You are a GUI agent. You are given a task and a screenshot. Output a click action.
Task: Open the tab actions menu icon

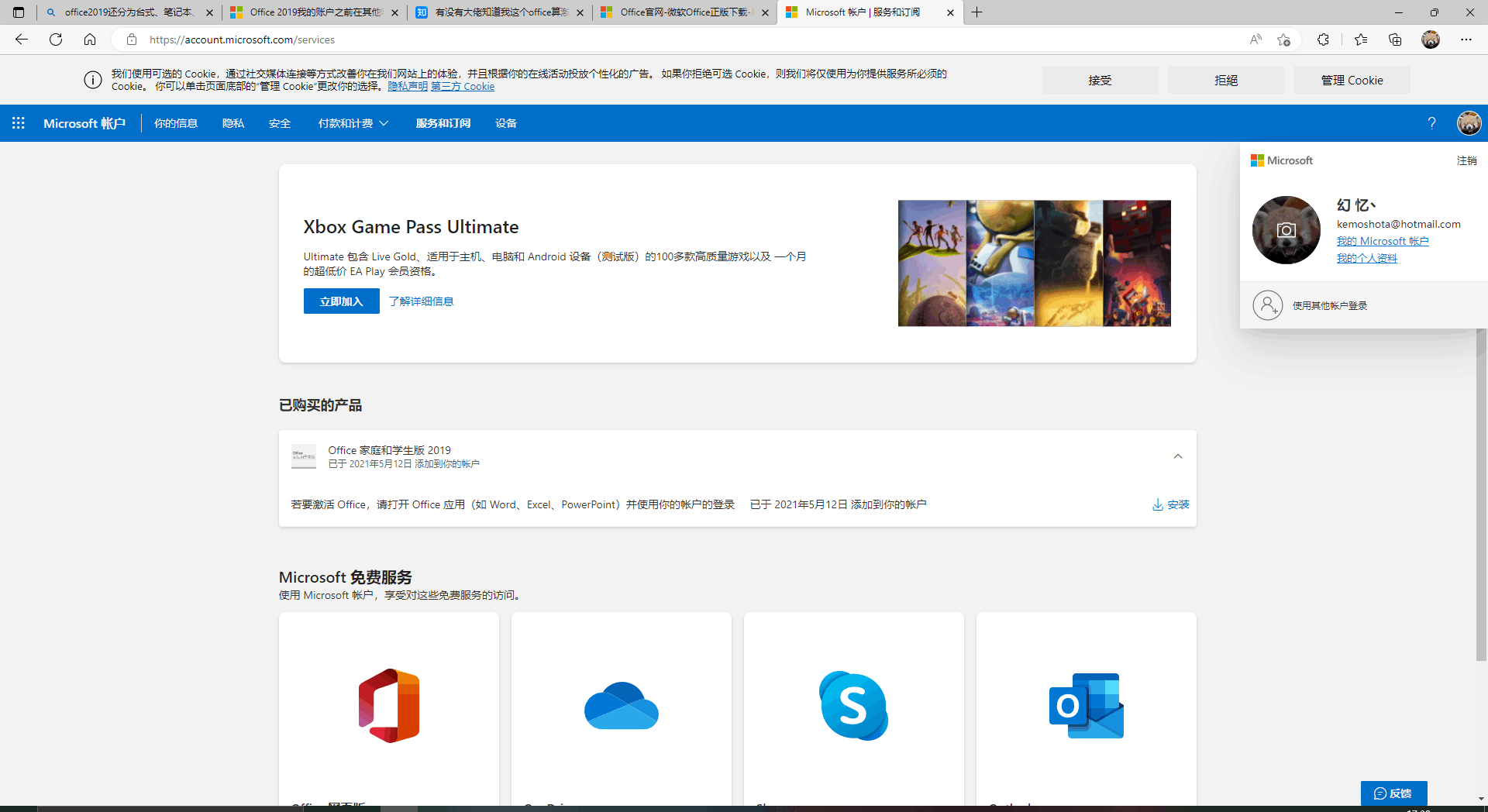click(x=19, y=12)
